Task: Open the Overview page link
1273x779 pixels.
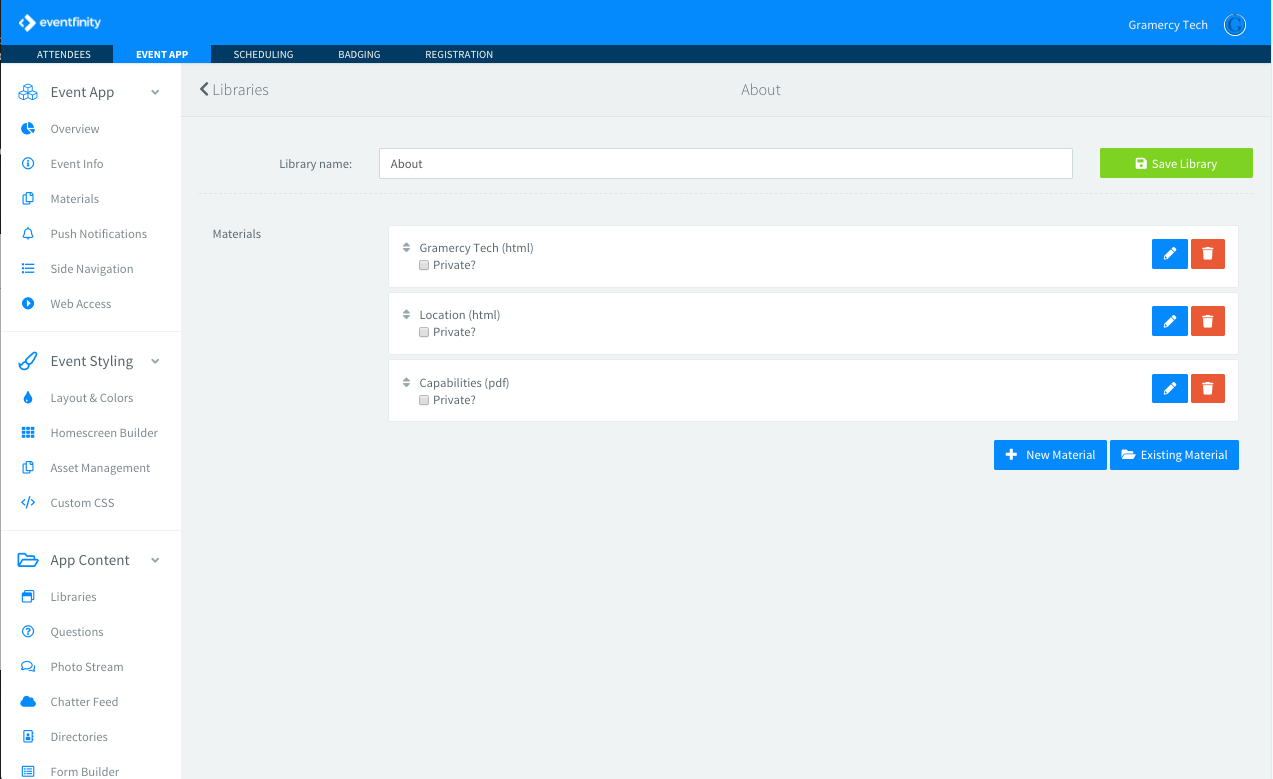Action: (x=75, y=129)
